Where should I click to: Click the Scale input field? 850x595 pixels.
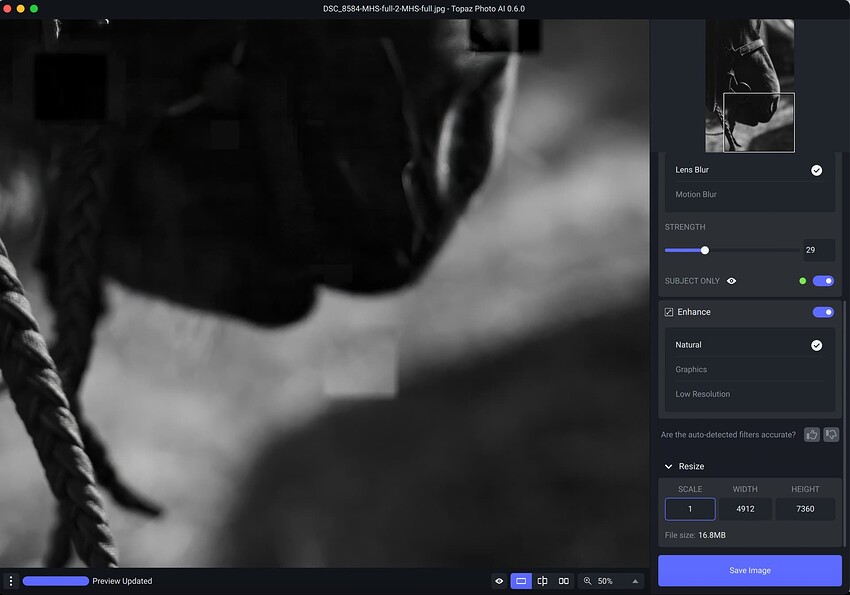[x=690, y=509]
